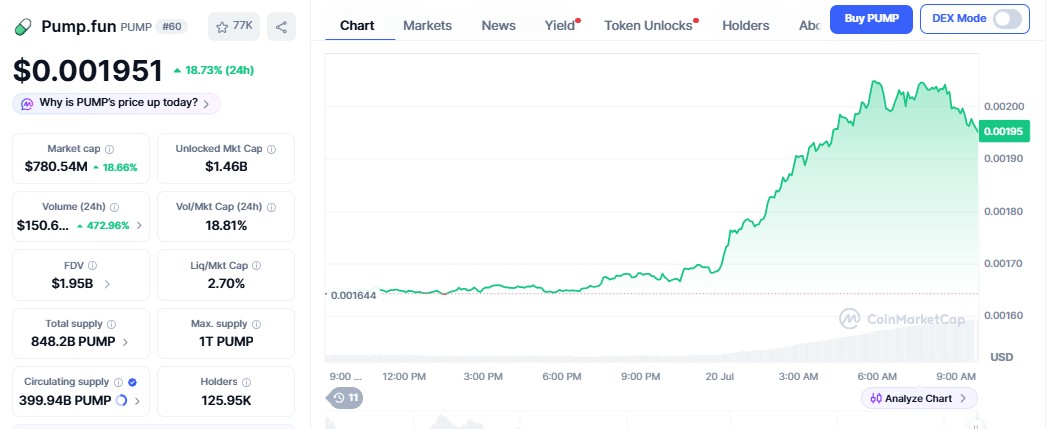Open chevron on Why is PUMP's price up
Screen dimensions: 1047x429
[206, 104]
